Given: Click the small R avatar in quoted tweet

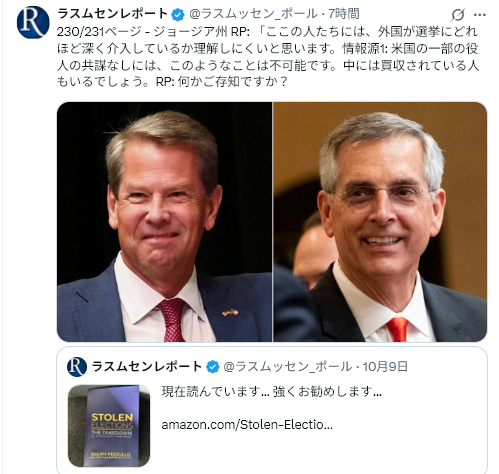Looking at the screenshot, I should 77,366.
